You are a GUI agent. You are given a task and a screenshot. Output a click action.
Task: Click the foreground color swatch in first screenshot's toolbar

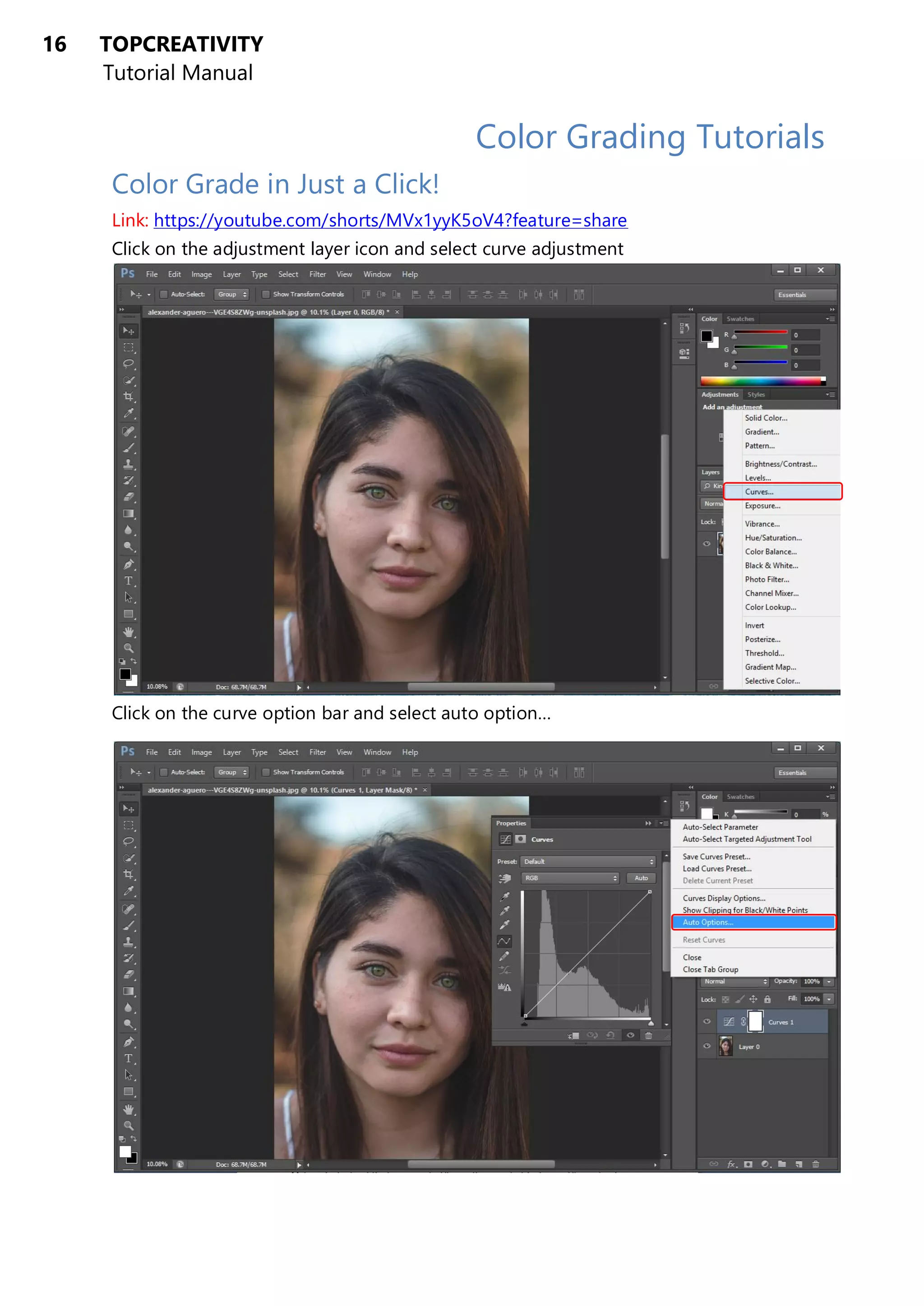(x=125, y=674)
